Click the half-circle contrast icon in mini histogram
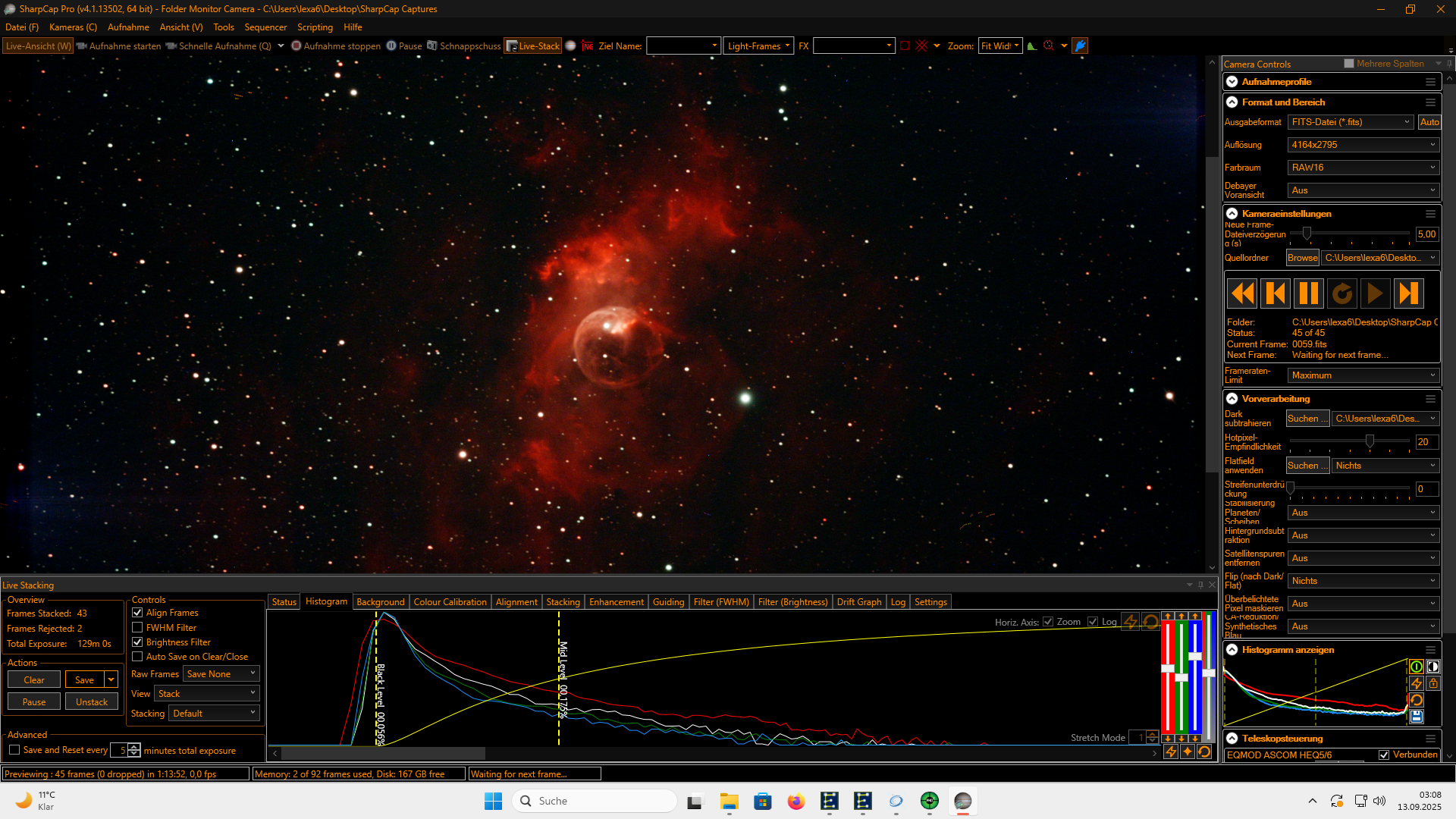The height and width of the screenshot is (819, 1456). [1432, 667]
